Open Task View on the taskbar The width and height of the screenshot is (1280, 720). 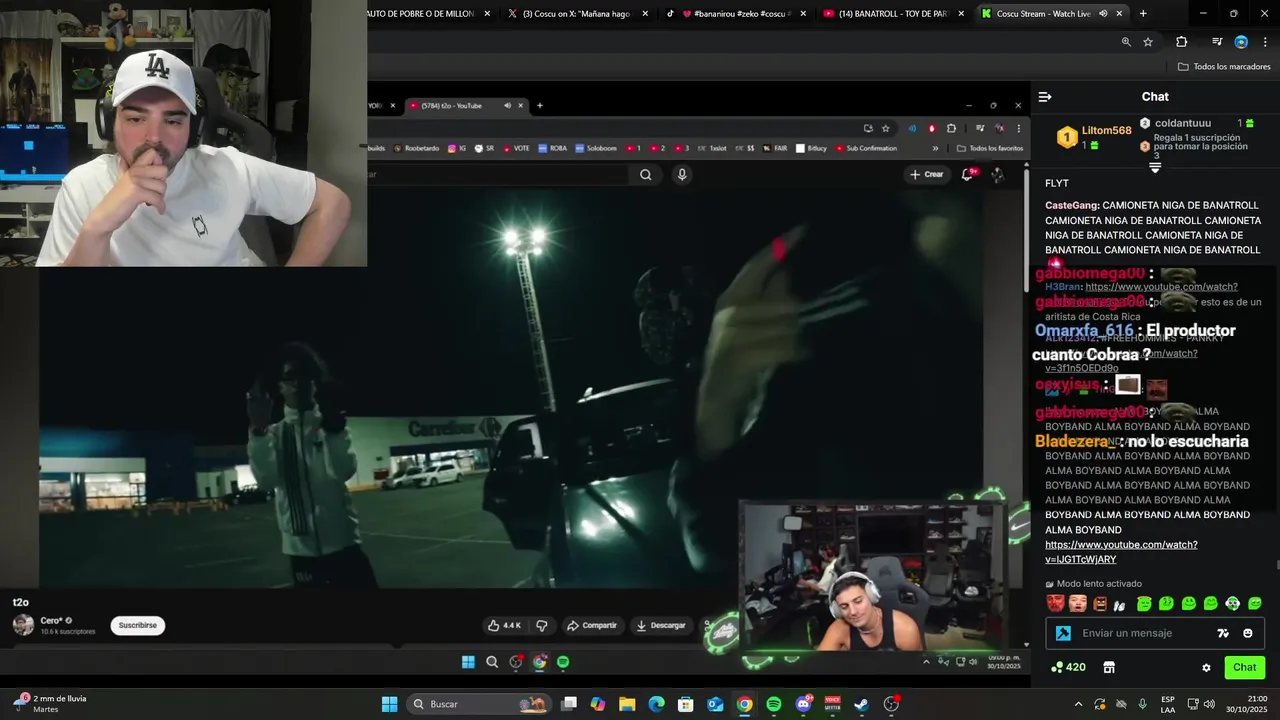tap(569, 704)
